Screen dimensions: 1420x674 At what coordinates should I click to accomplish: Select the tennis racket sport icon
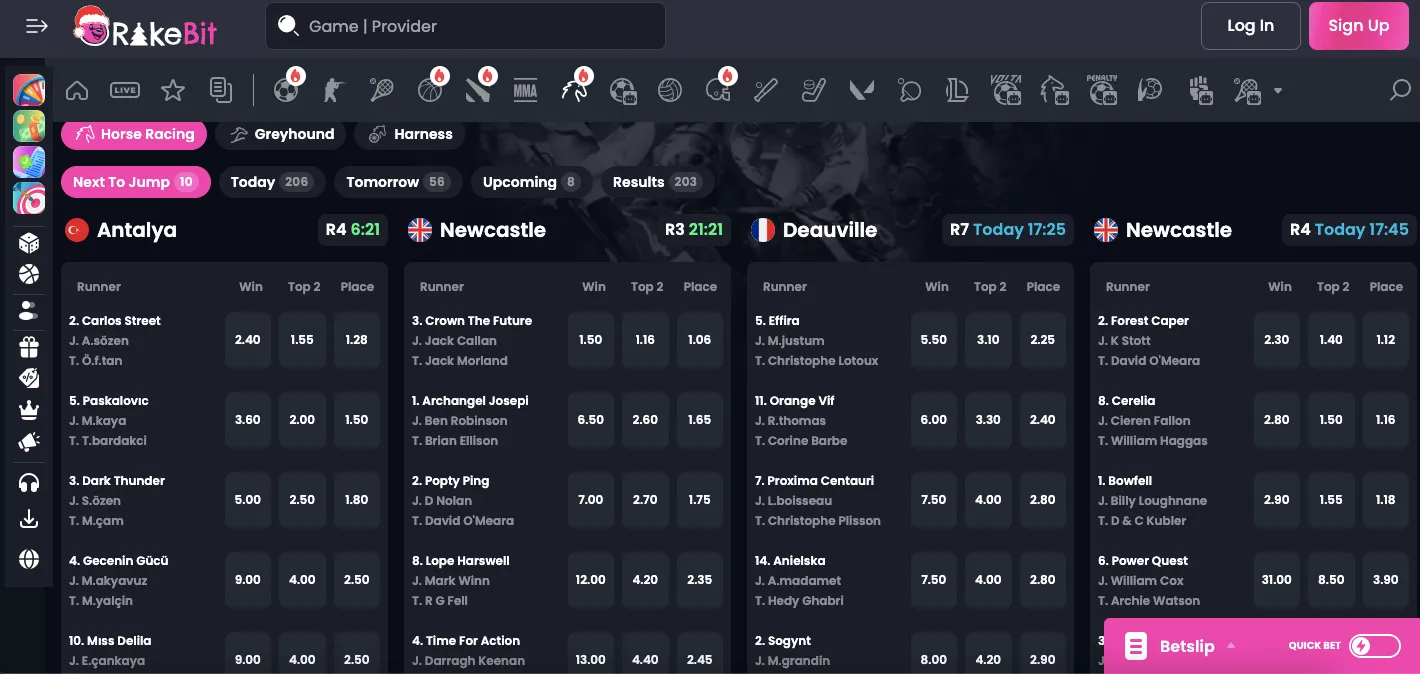click(x=381, y=91)
